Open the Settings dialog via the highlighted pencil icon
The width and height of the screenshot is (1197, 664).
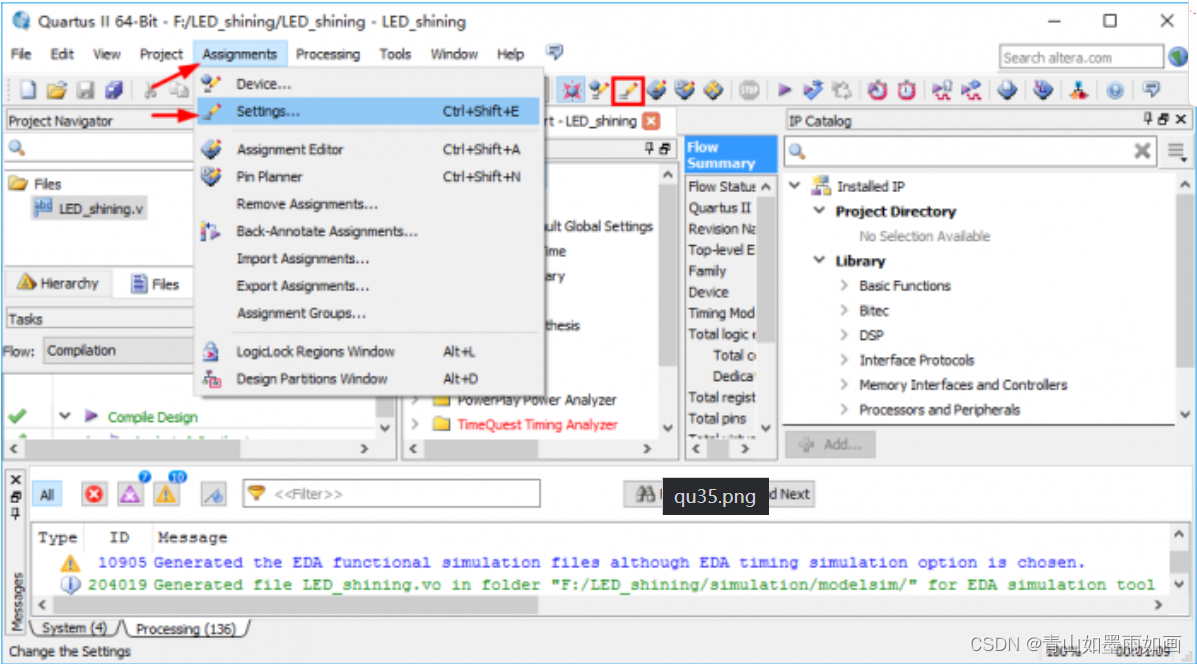pyautogui.click(x=627, y=90)
